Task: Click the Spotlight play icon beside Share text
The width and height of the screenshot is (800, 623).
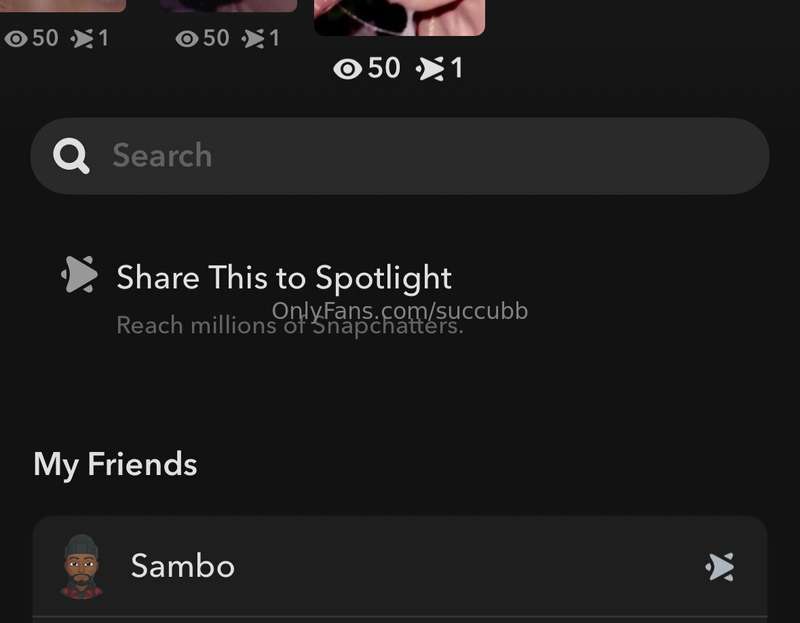Action: pyautogui.click(x=79, y=275)
